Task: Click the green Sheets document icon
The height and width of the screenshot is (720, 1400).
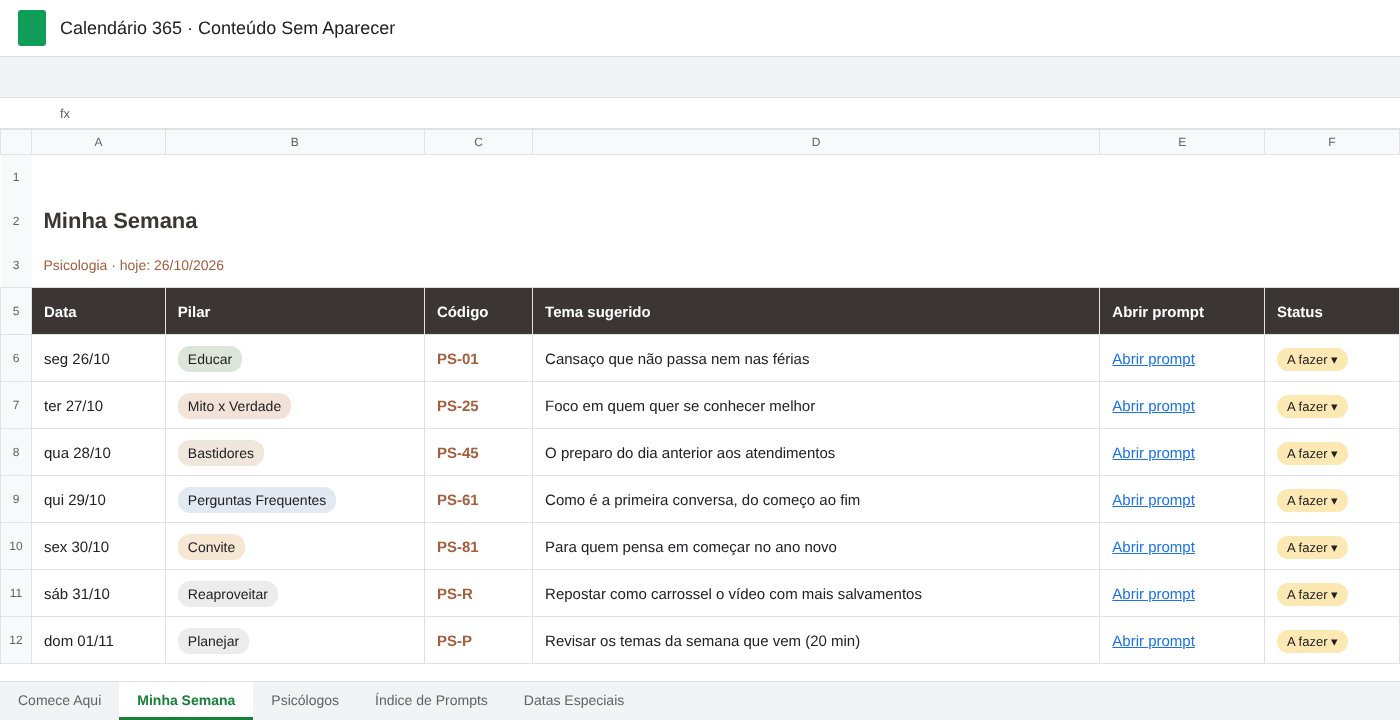Action: [x=32, y=28]
